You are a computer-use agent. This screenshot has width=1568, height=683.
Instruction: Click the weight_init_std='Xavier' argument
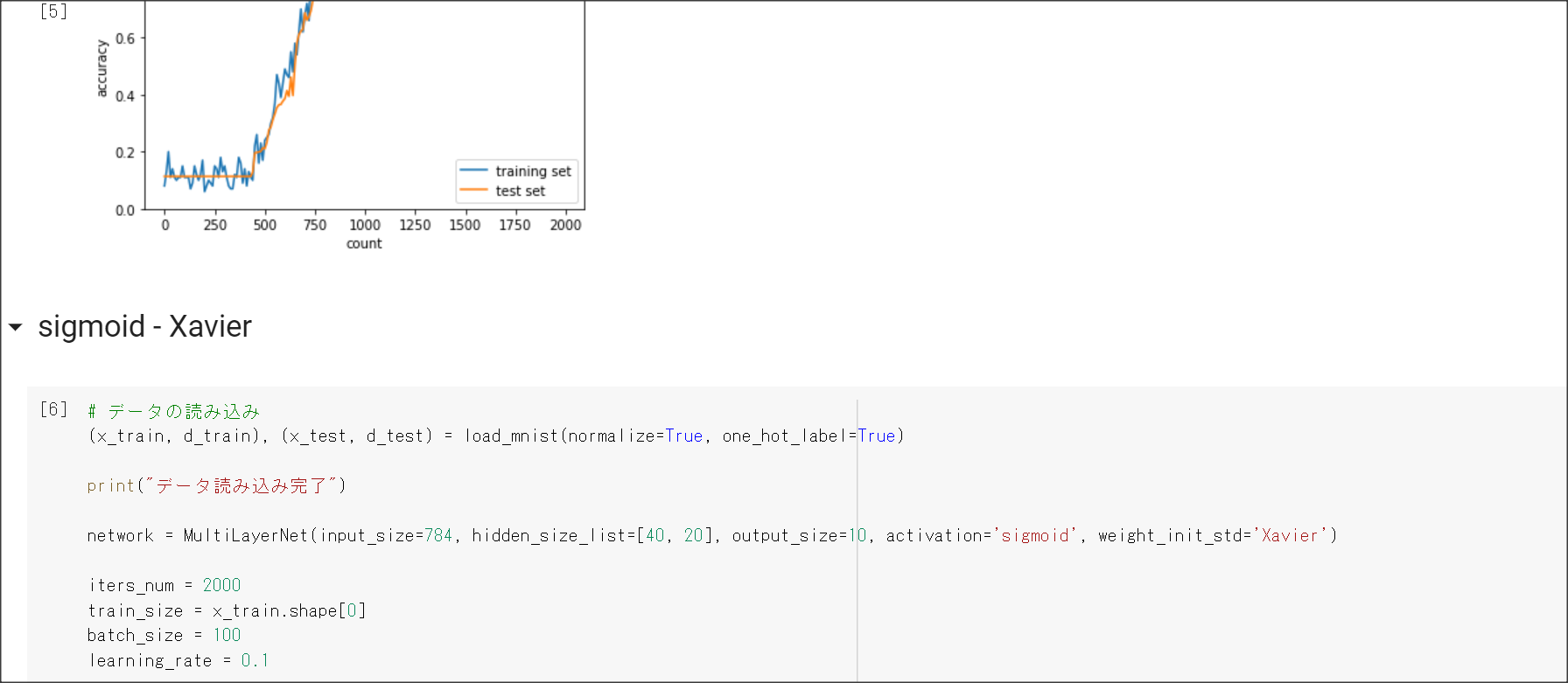click(x=1214, y=535)
